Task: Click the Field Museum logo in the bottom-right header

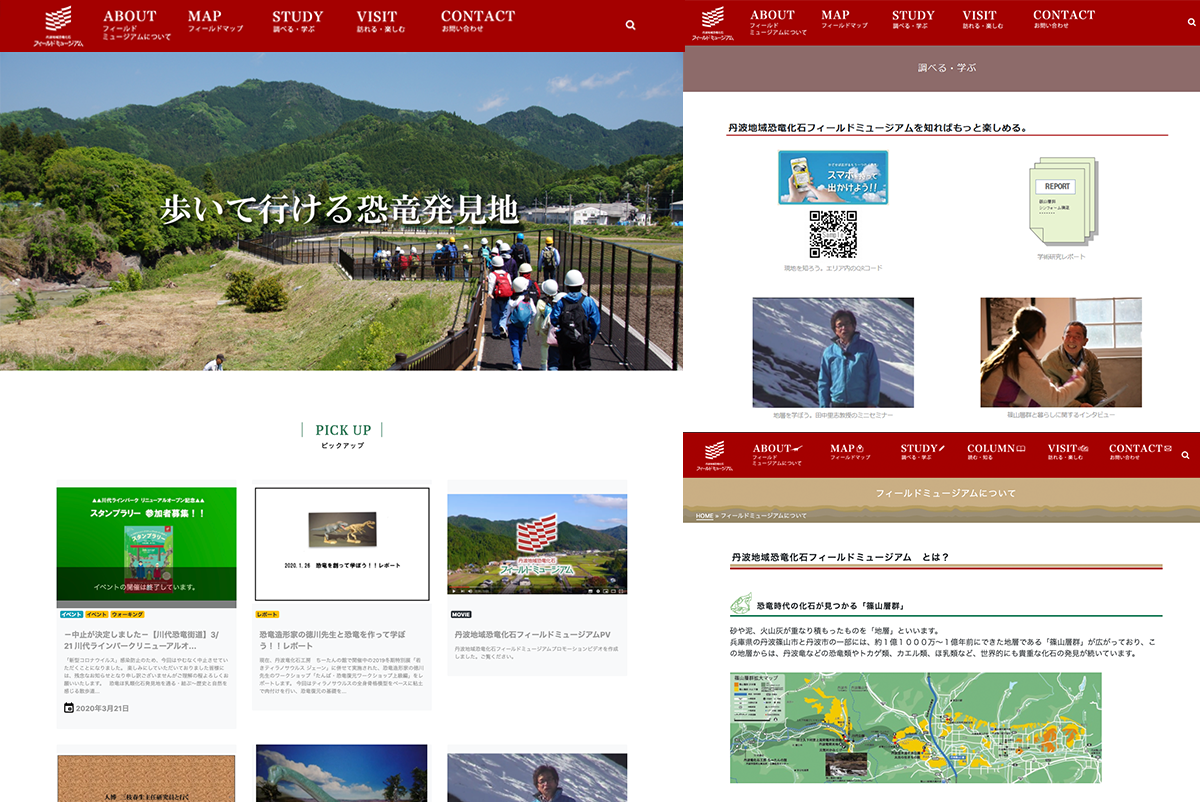Action: coord(717,455)
